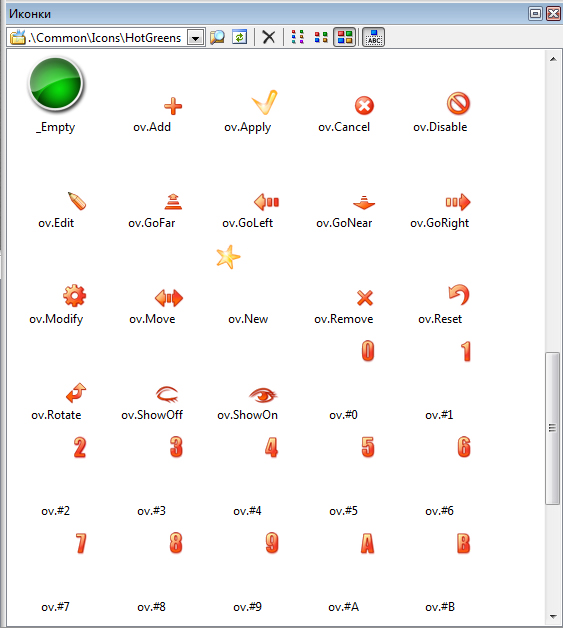The height and width of the screenshot is (629, 563).
Task: Toggle the ABC icon labels button
Action: point(374,37)
